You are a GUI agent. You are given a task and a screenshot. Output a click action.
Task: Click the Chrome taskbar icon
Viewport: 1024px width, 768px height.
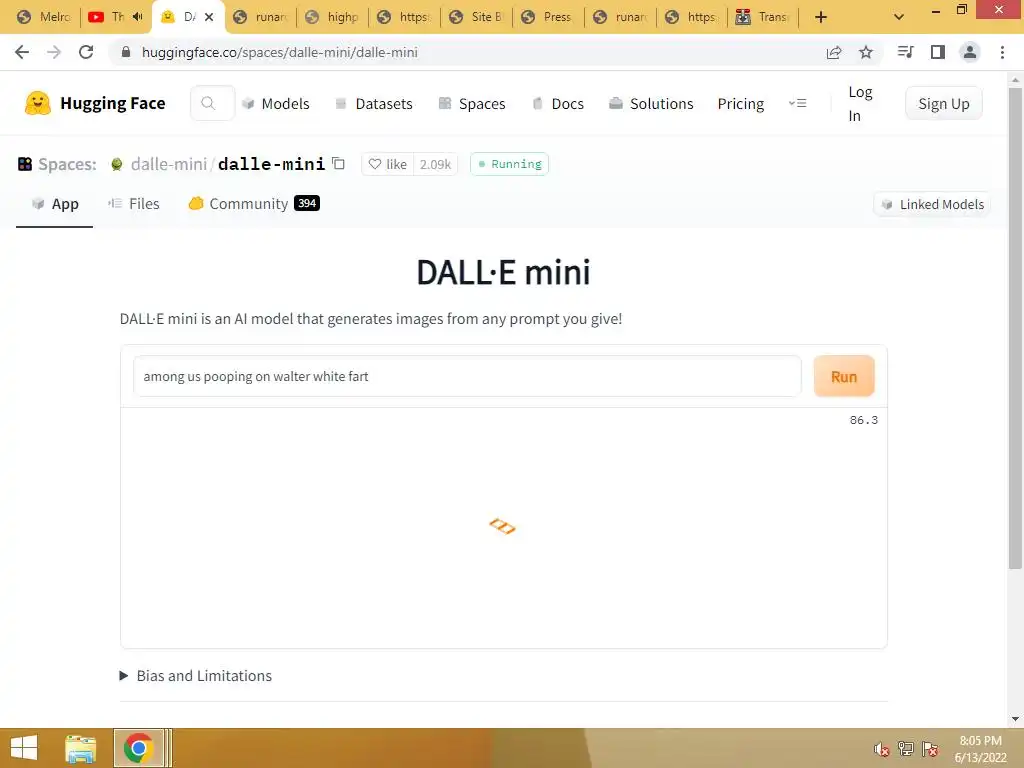point(138,748)
